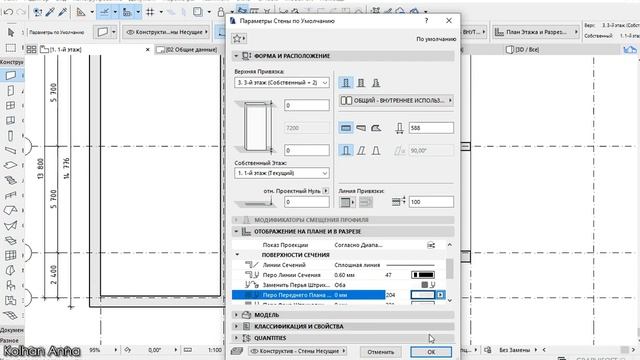Open План Этажа и Разрез button
The height and width of the screenshot is (360, 640).
(x=536, y=32)
